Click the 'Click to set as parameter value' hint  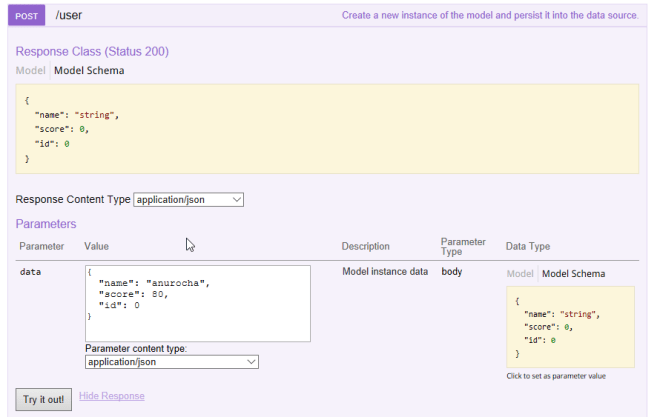(x=556, y=376)
